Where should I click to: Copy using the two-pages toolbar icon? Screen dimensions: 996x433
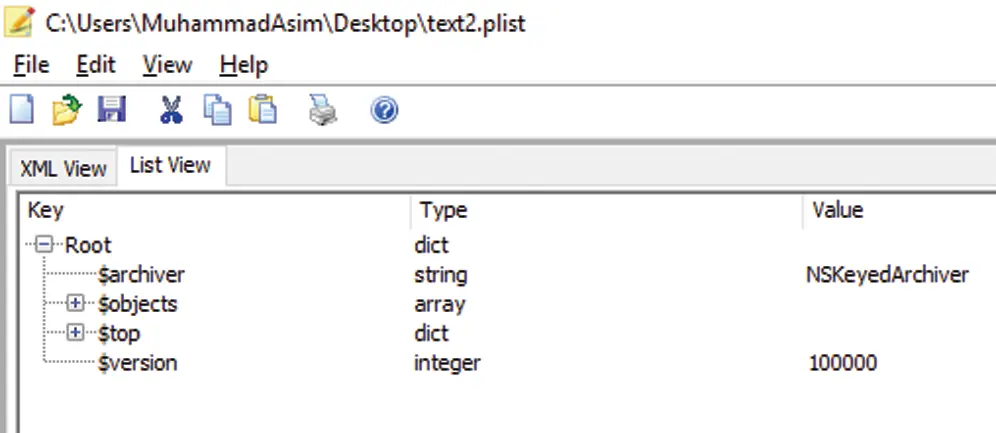217,109
